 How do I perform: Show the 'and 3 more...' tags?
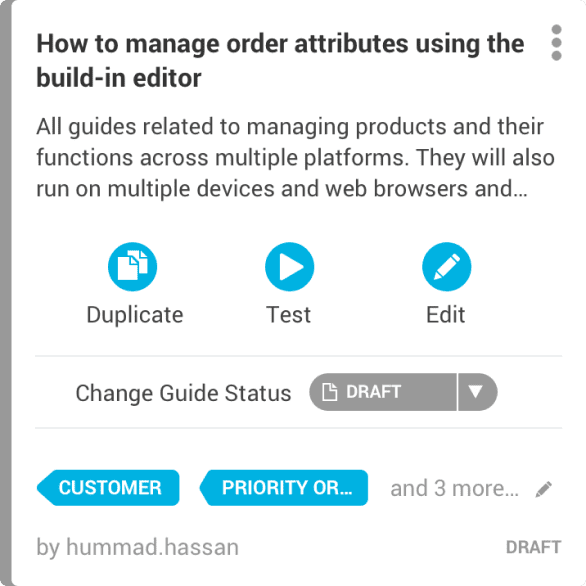[x=454, y=488]
